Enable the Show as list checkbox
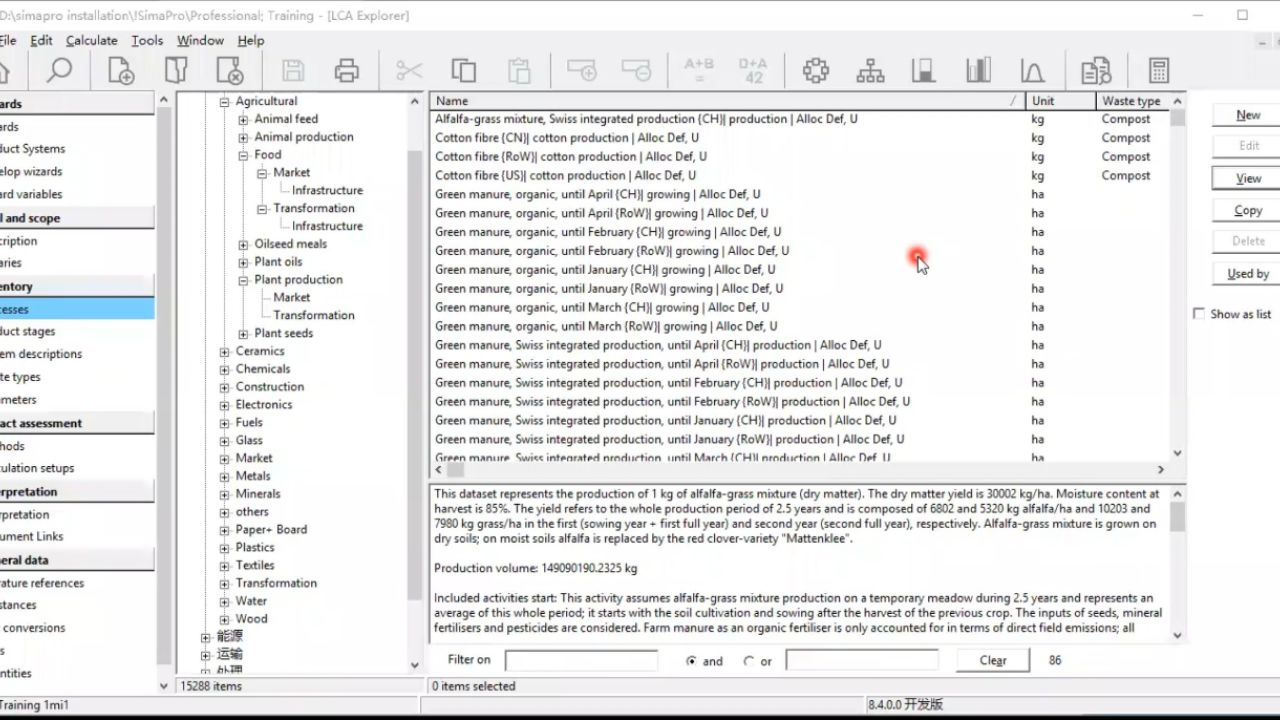 point(1199,313)
